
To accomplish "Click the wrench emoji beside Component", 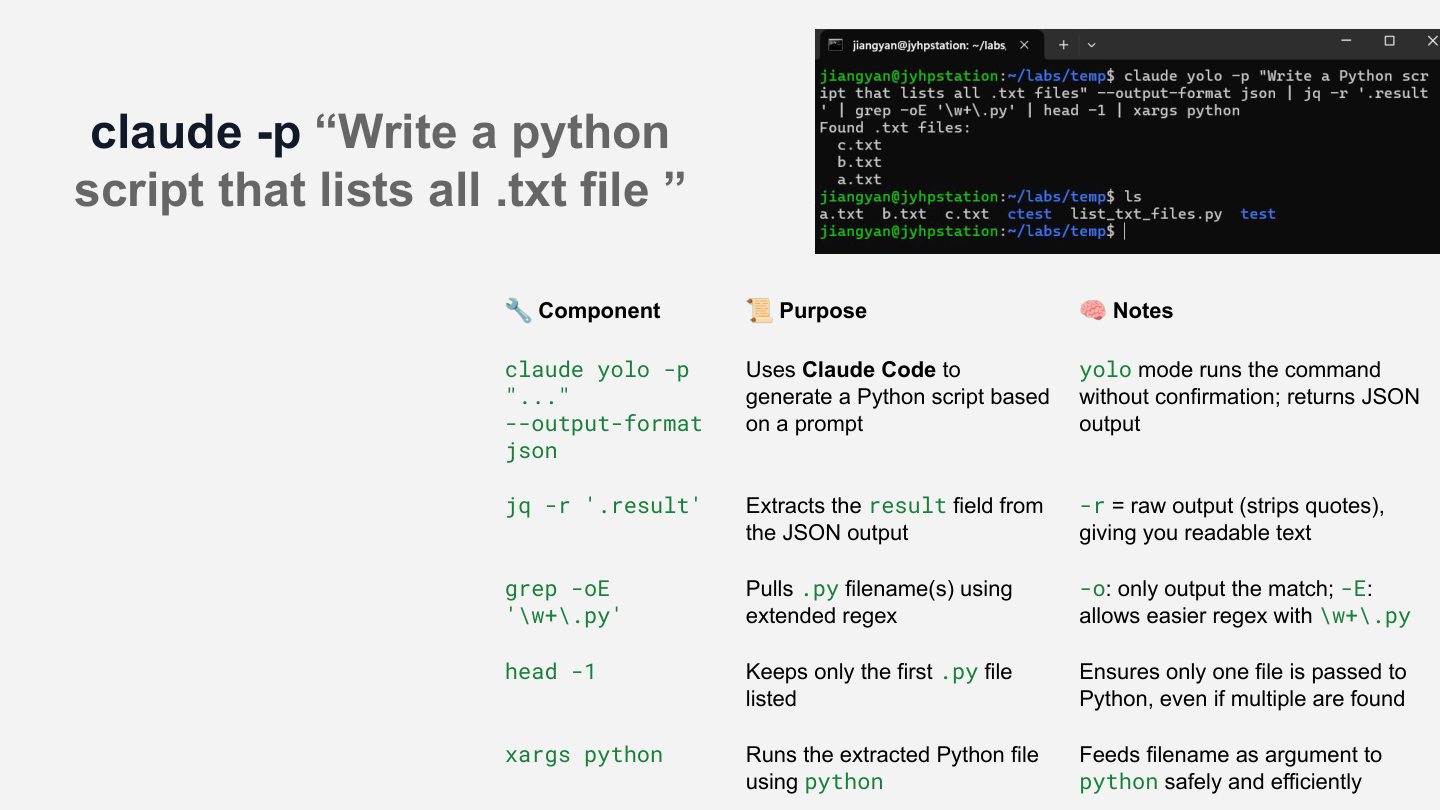I will tap(518, 310).
